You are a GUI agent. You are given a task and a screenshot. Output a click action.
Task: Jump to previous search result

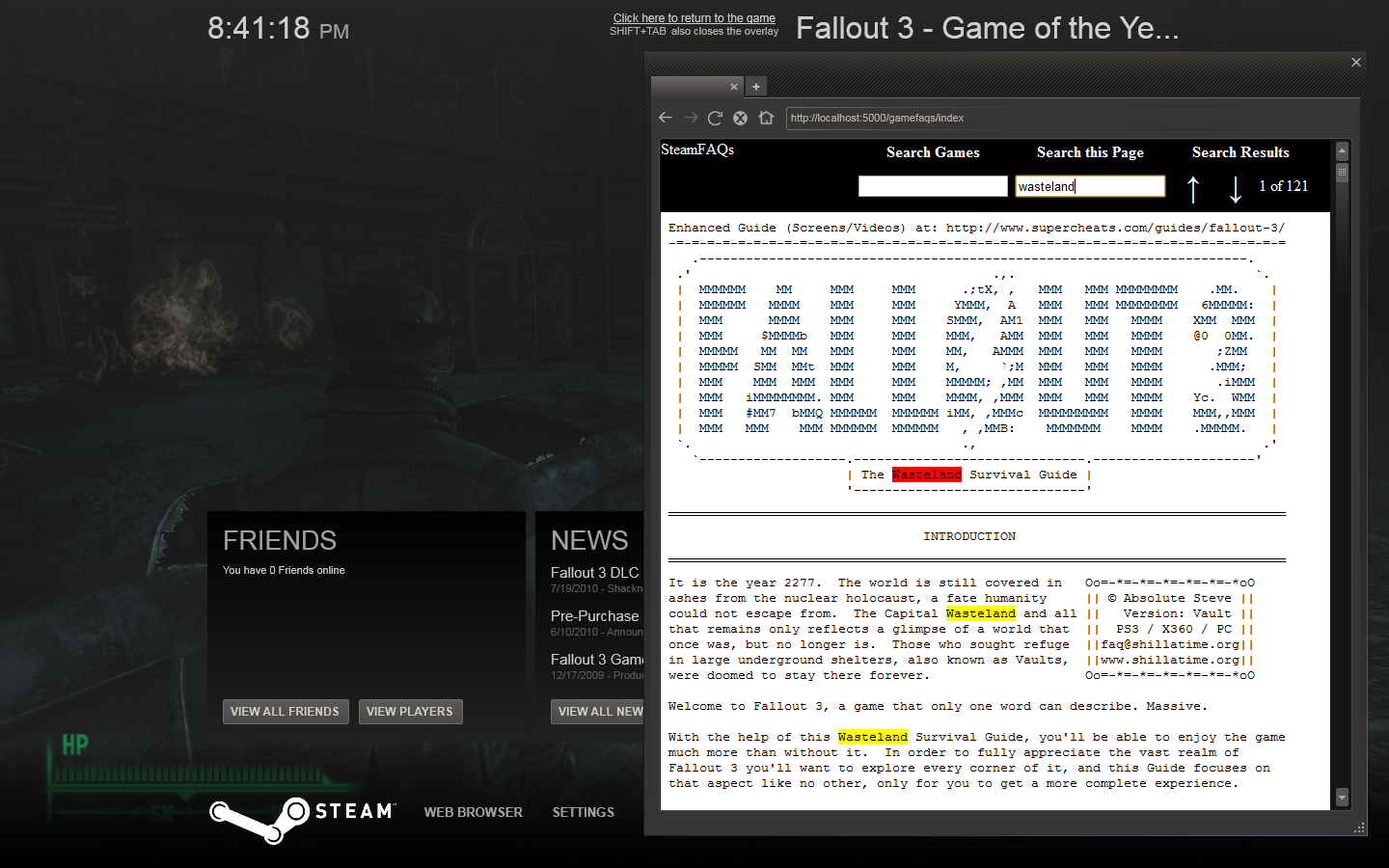click(1193, 189)
